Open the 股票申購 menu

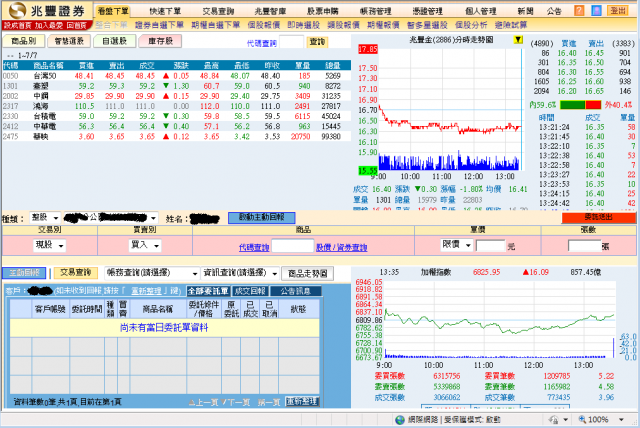[323, 11]
